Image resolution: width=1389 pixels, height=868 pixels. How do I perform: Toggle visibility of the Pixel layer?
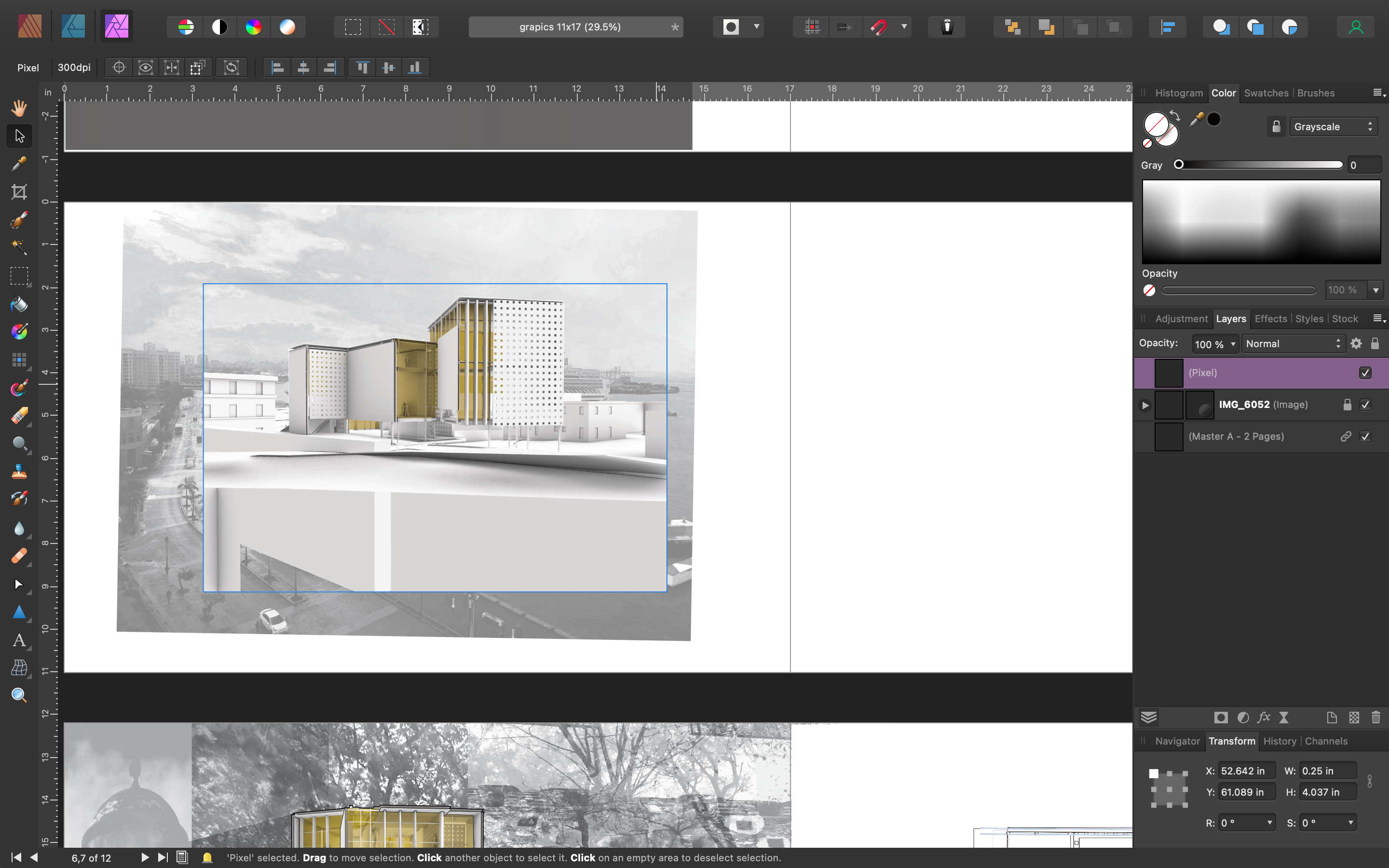click(1365, 373)
